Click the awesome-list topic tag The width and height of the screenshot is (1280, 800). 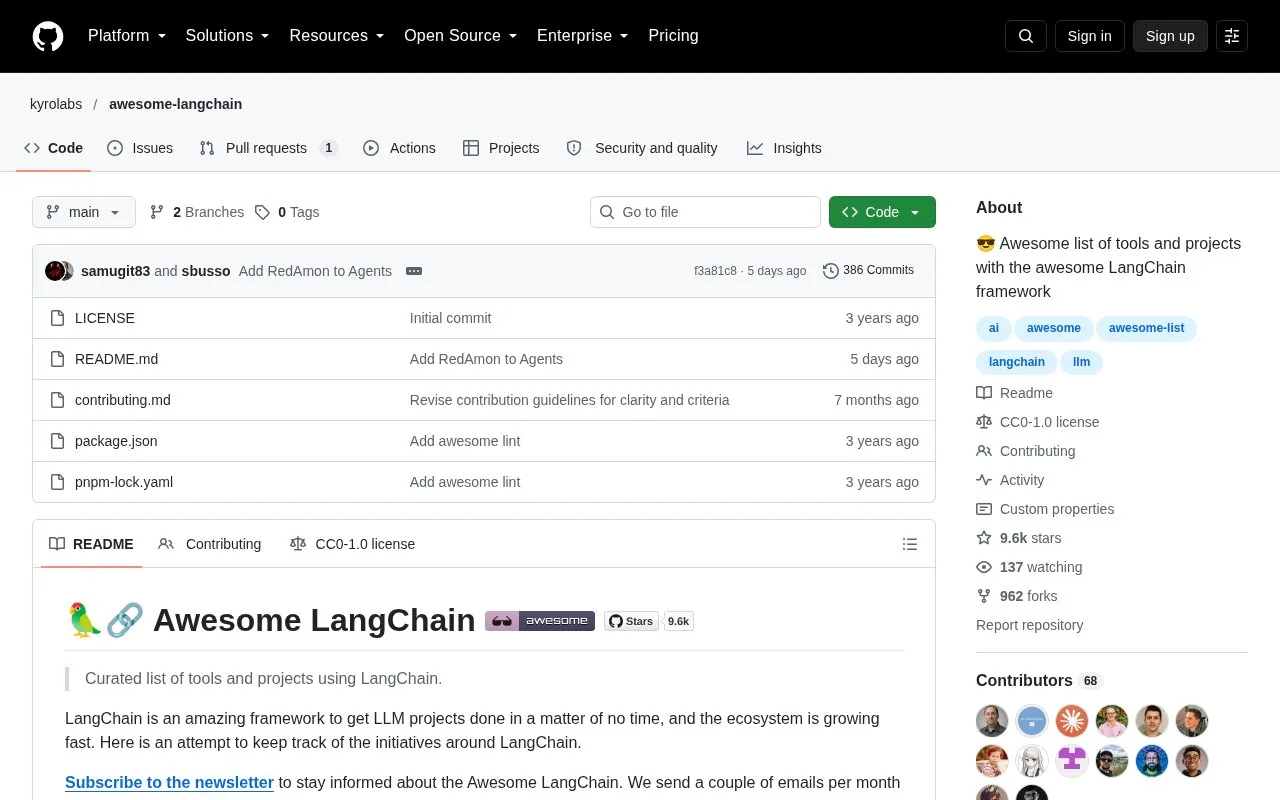[x=1146, y=328]
